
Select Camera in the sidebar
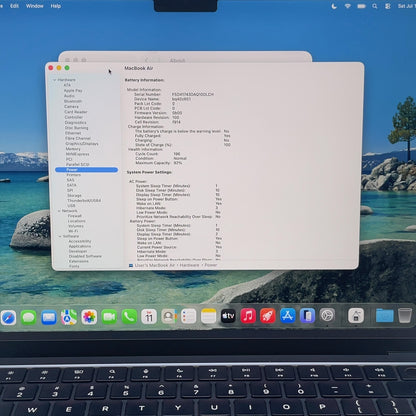coord(71,107)
